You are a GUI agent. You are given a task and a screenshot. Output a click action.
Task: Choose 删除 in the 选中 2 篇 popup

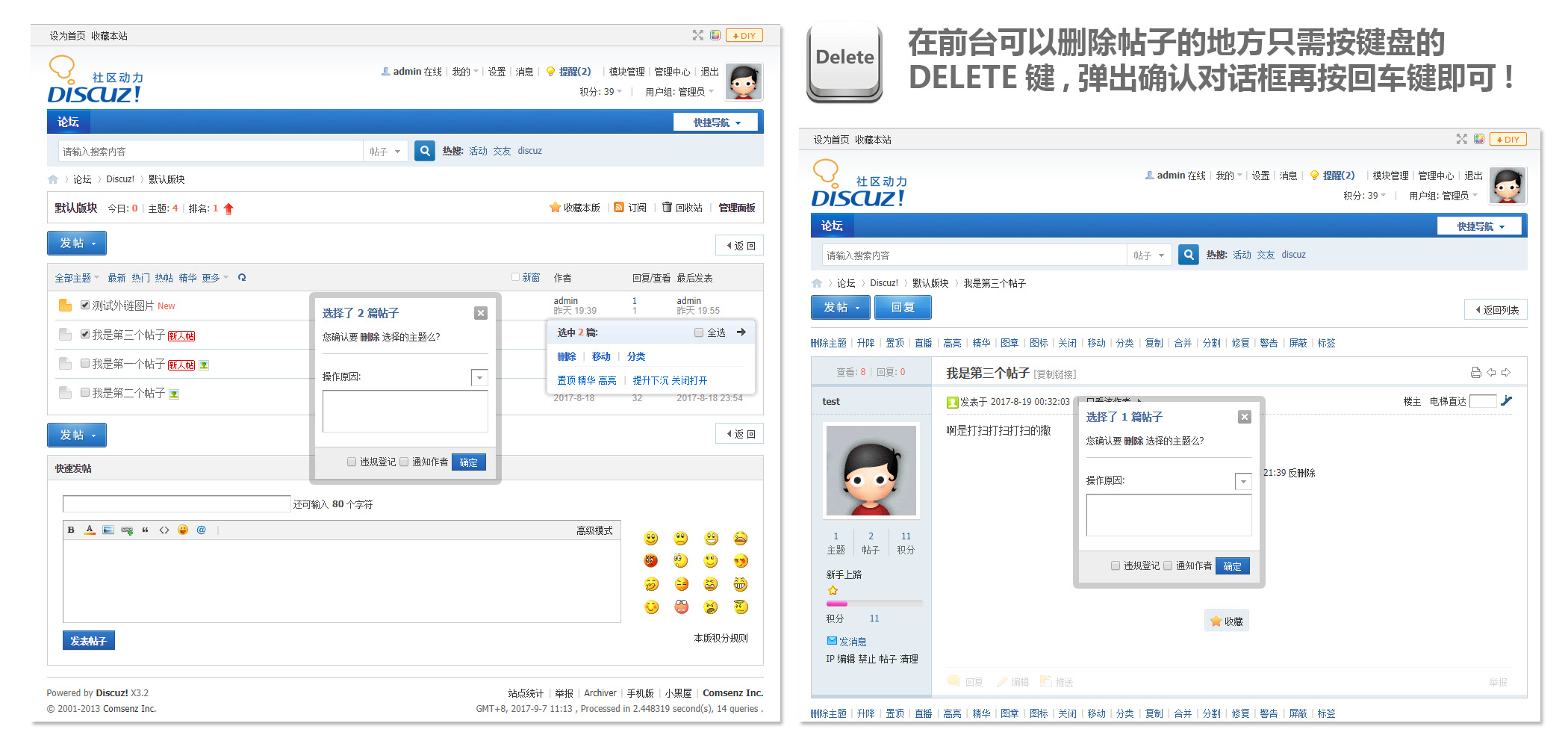(567, 356)
